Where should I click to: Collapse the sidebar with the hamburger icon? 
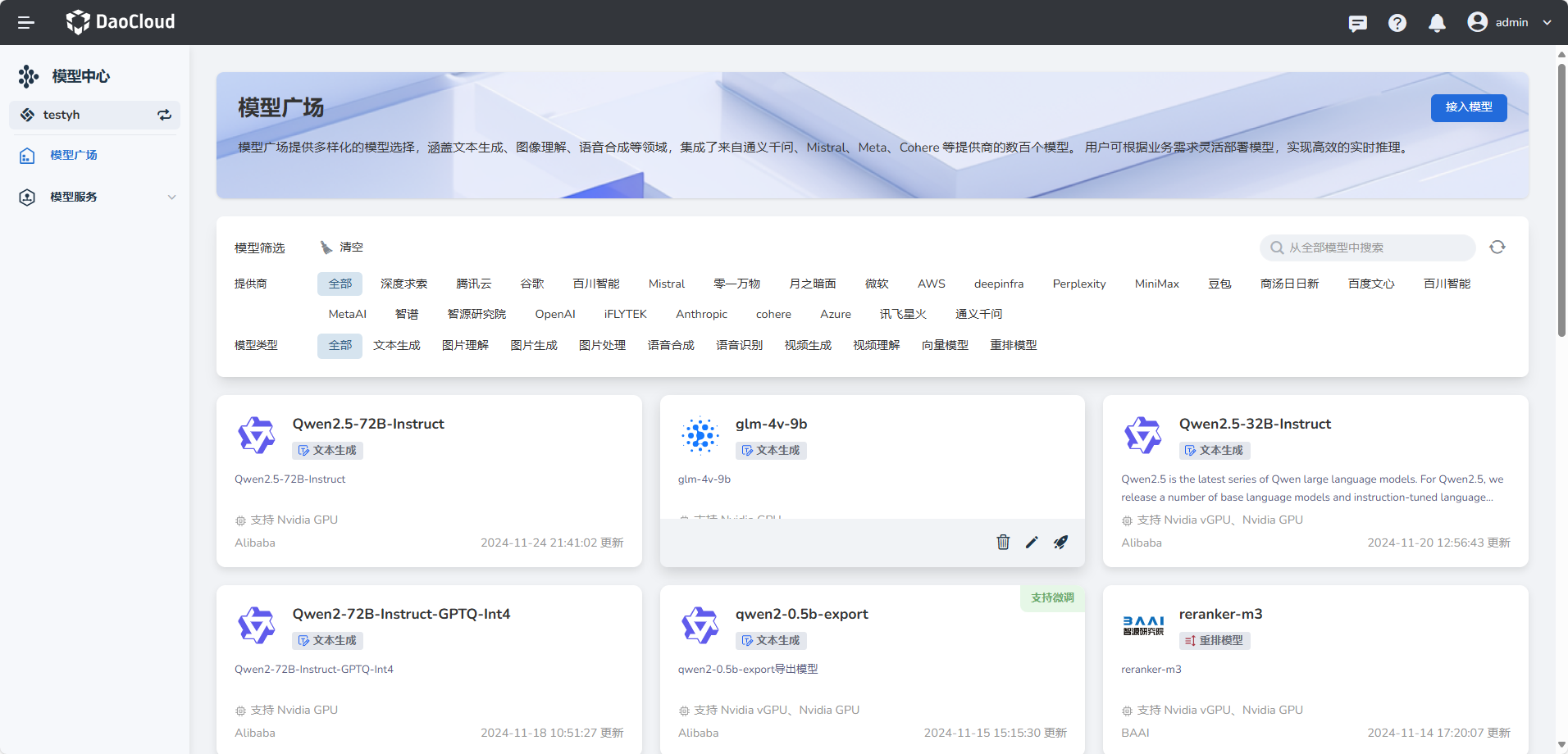[x=26, y=22]
